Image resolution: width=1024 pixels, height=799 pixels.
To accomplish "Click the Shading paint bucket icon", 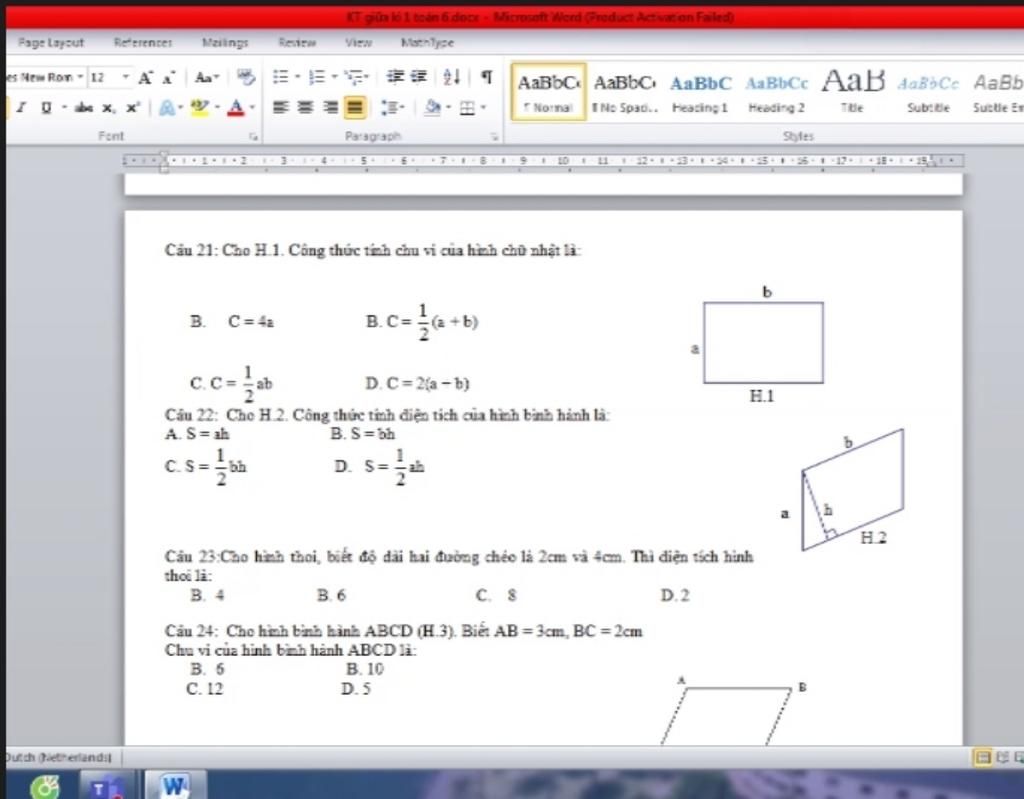I will [432, 107].
